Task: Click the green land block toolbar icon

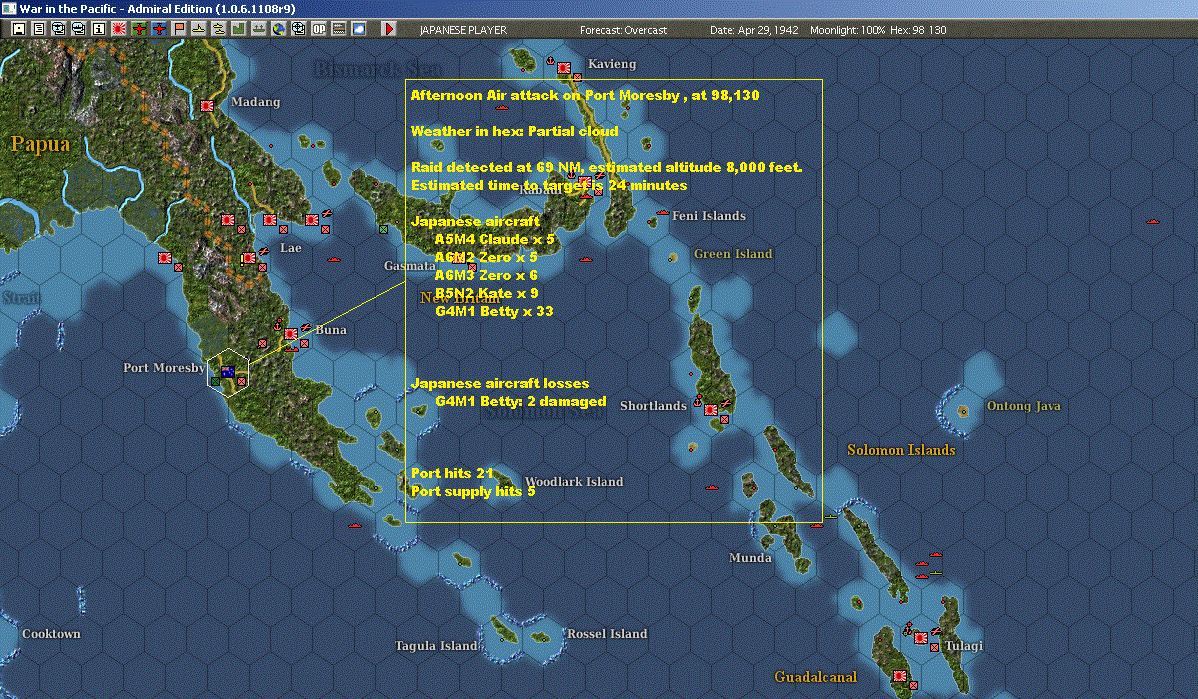Action: click(x=238, y=29)
